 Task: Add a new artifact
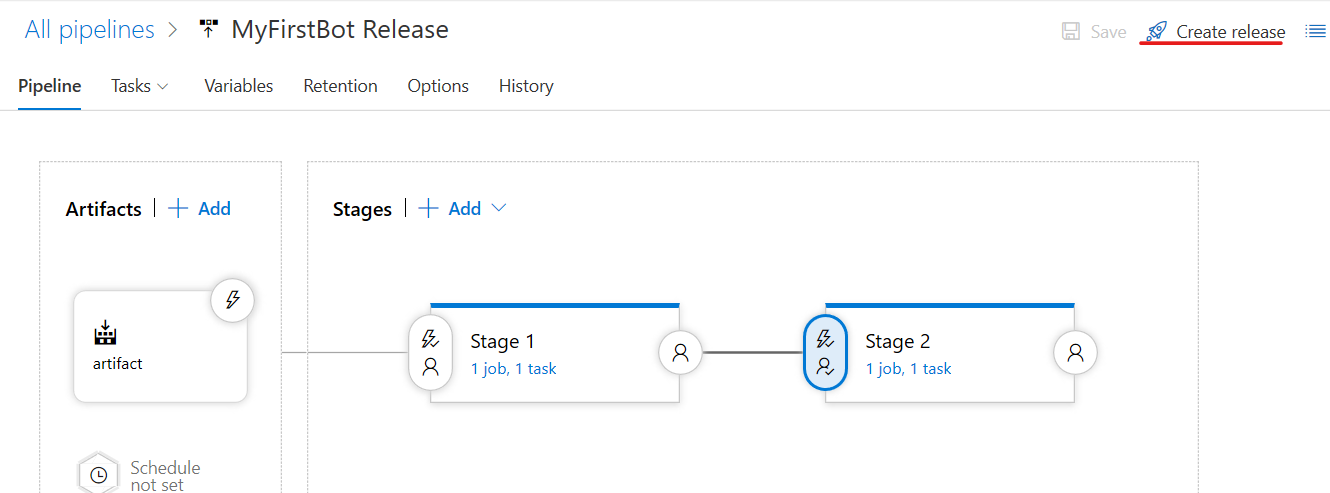[x=201, y=208]
